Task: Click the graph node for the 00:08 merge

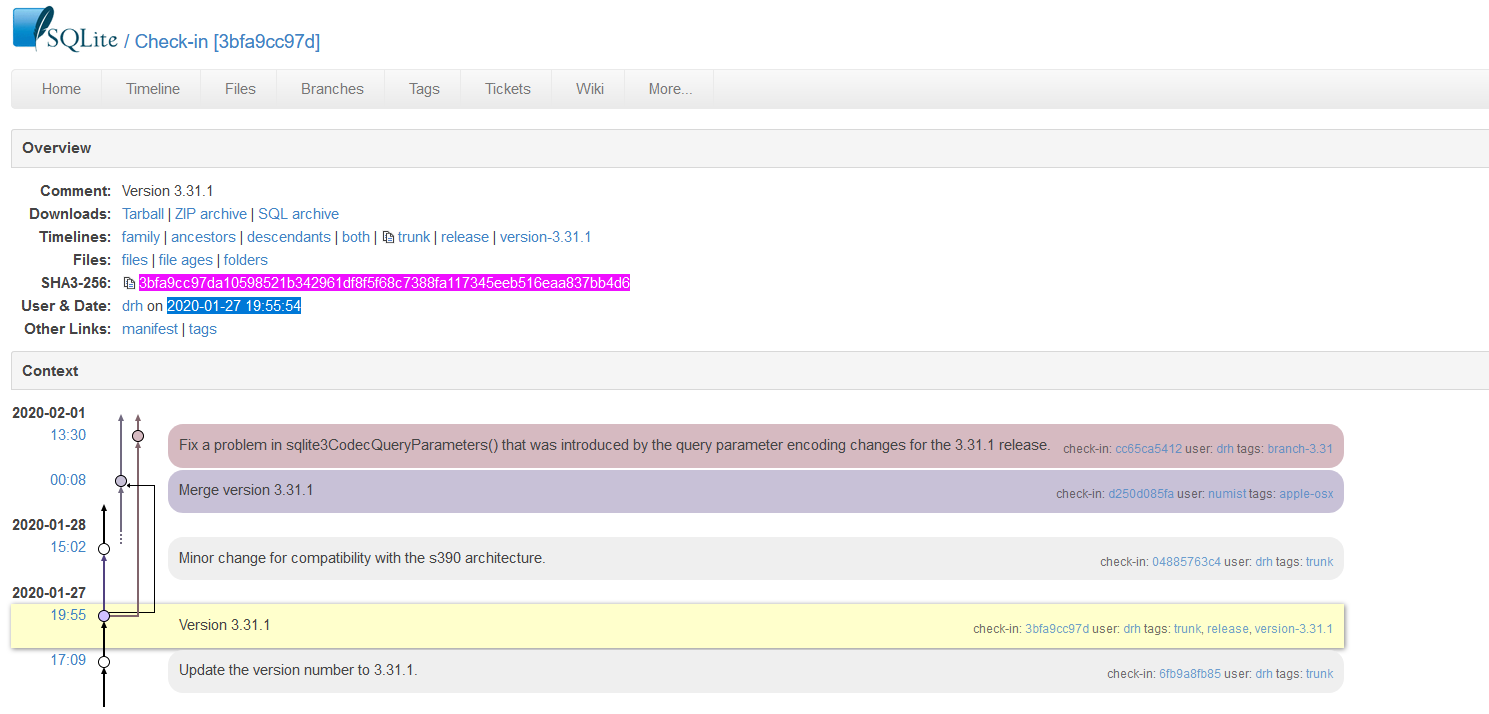Action: [121, 481]
